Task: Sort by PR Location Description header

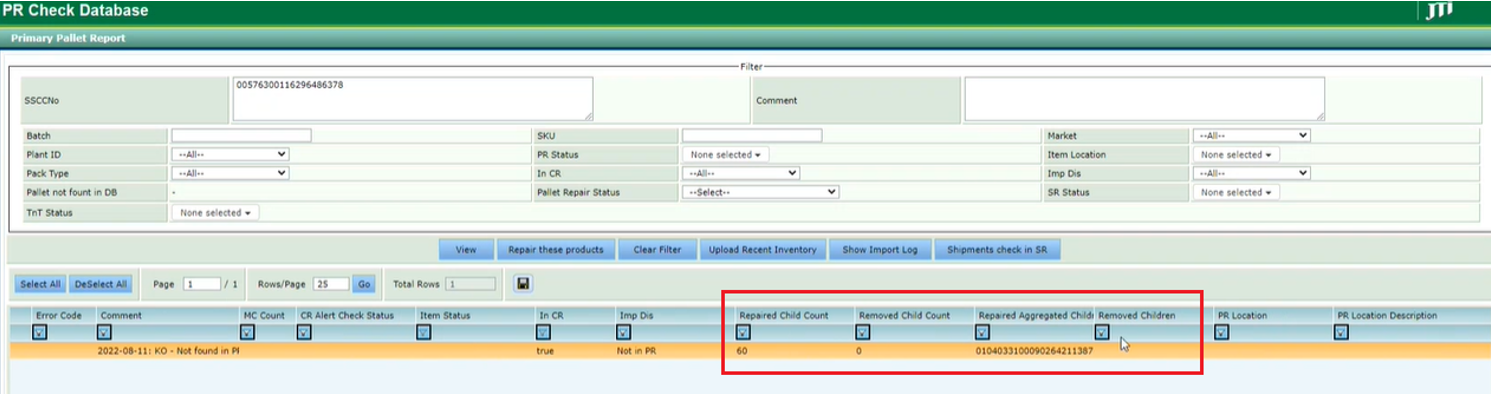Action: tap(1386, 315)
